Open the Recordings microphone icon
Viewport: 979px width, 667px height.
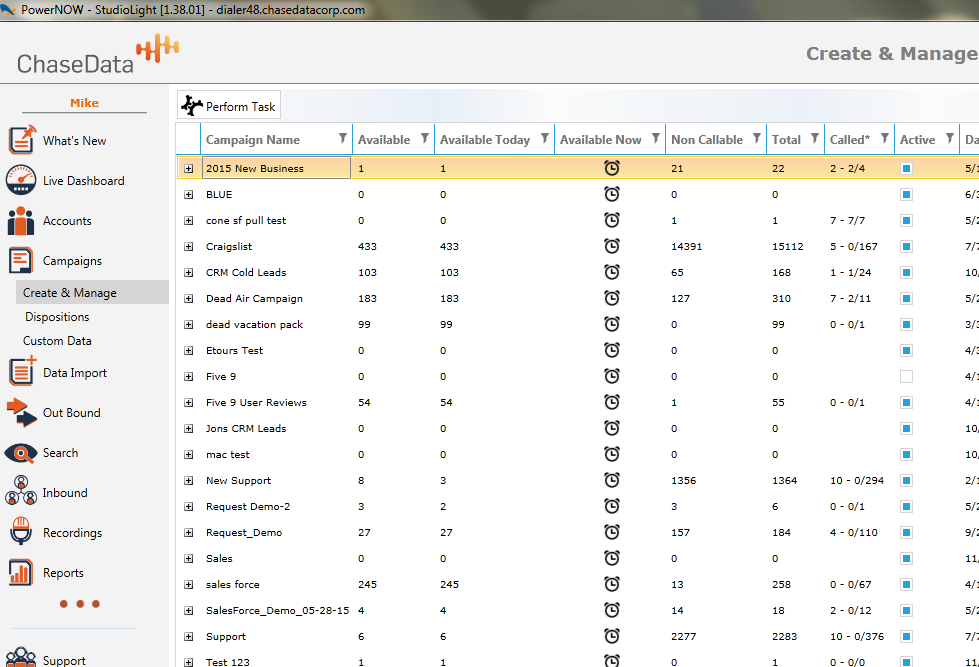coord(22,533)
